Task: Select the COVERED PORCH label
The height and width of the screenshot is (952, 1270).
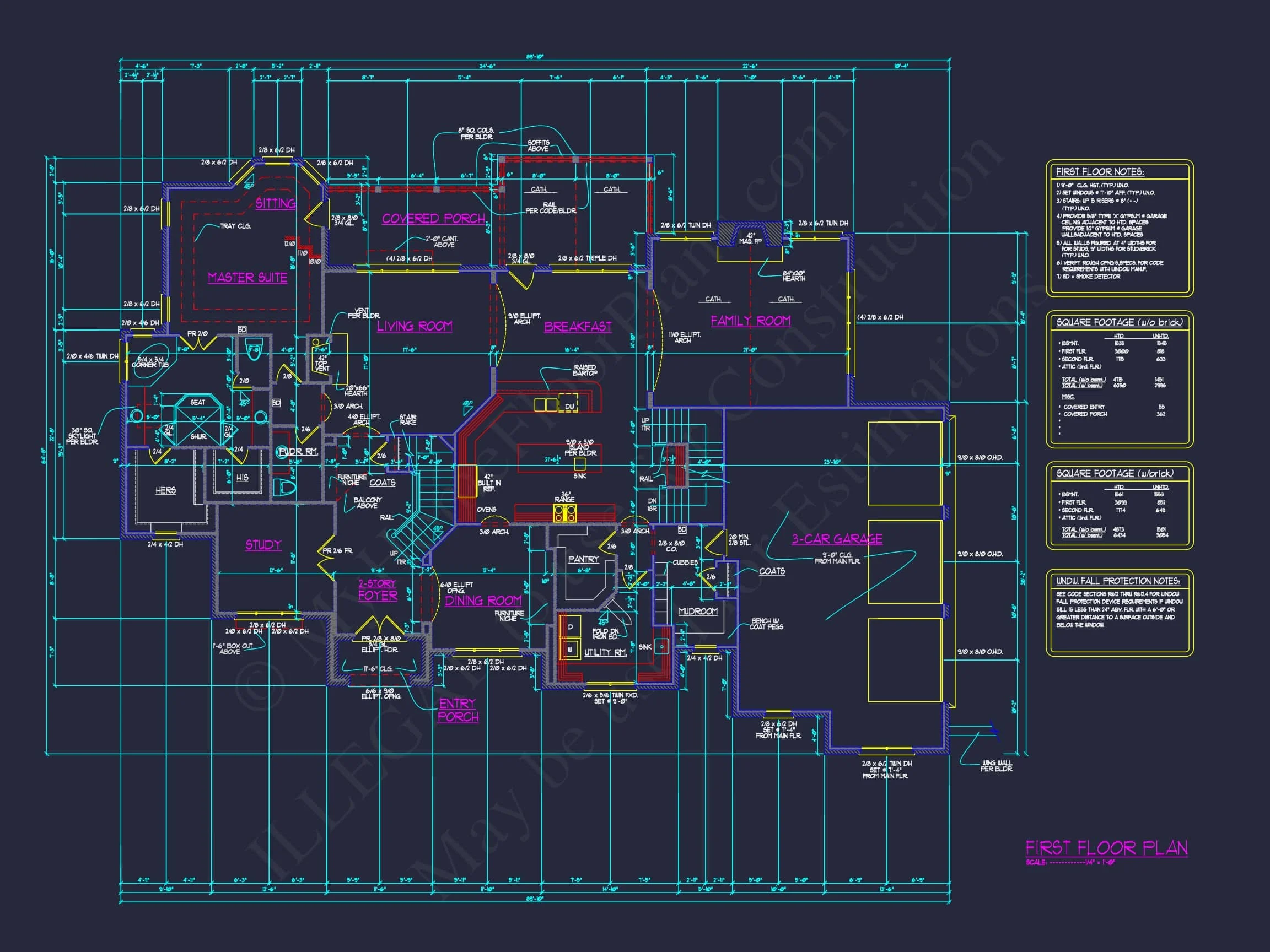Action: [x=433, y=219]
